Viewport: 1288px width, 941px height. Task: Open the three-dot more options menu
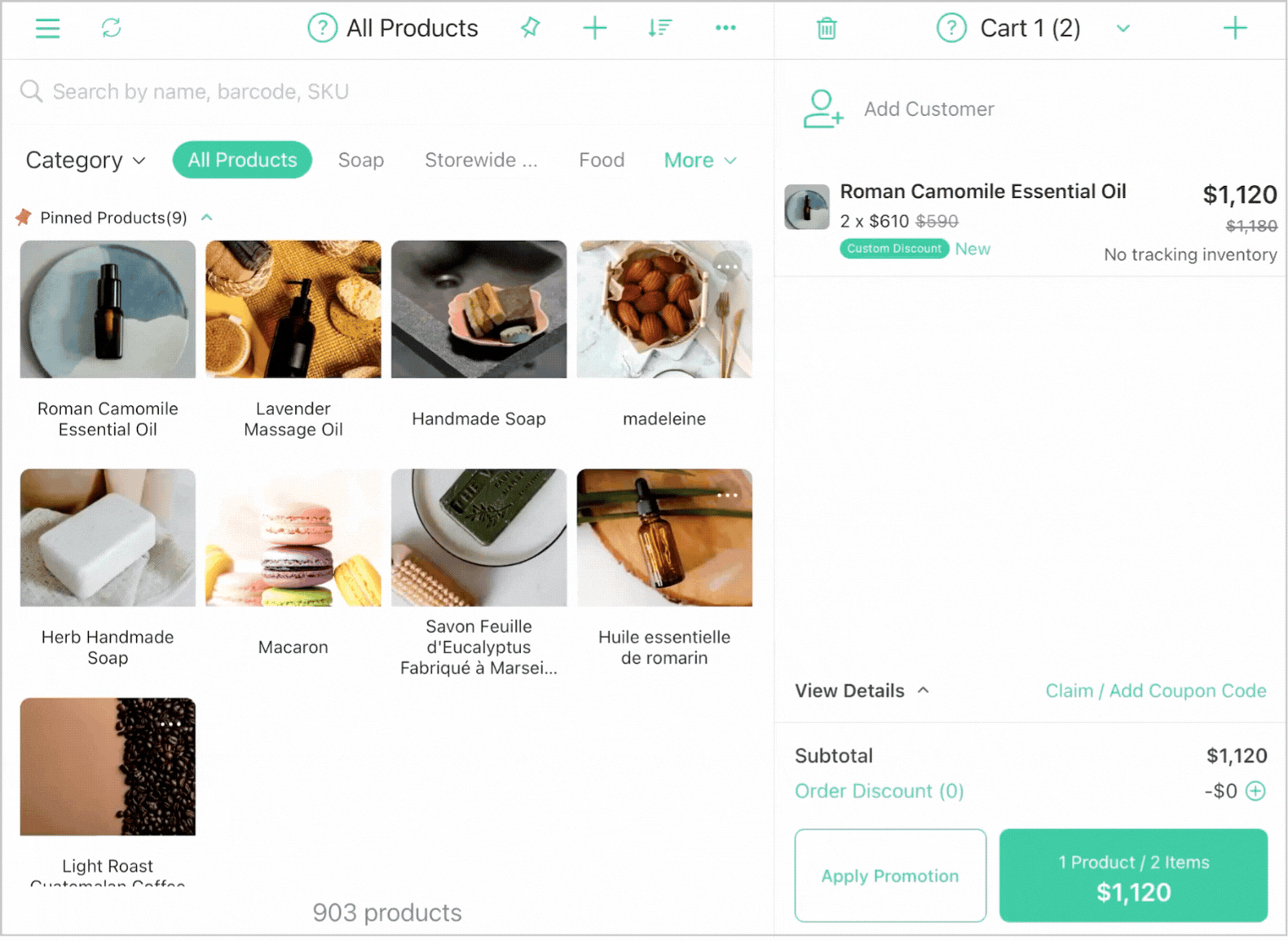[x=726, y=28]
